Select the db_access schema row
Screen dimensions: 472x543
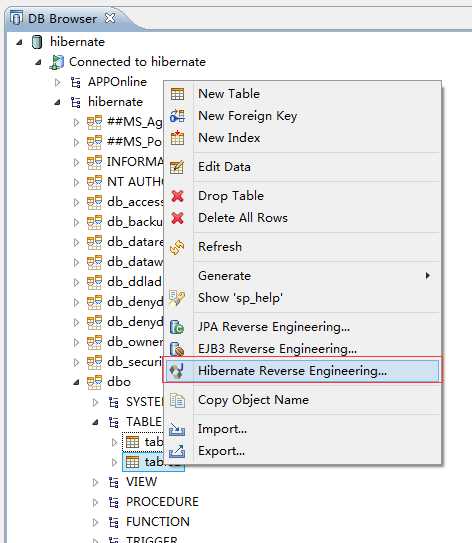[x=125, y=202]
